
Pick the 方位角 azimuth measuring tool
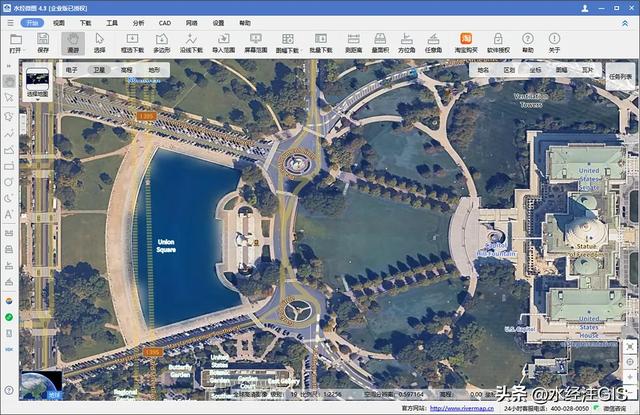click(x=407, y=42)
